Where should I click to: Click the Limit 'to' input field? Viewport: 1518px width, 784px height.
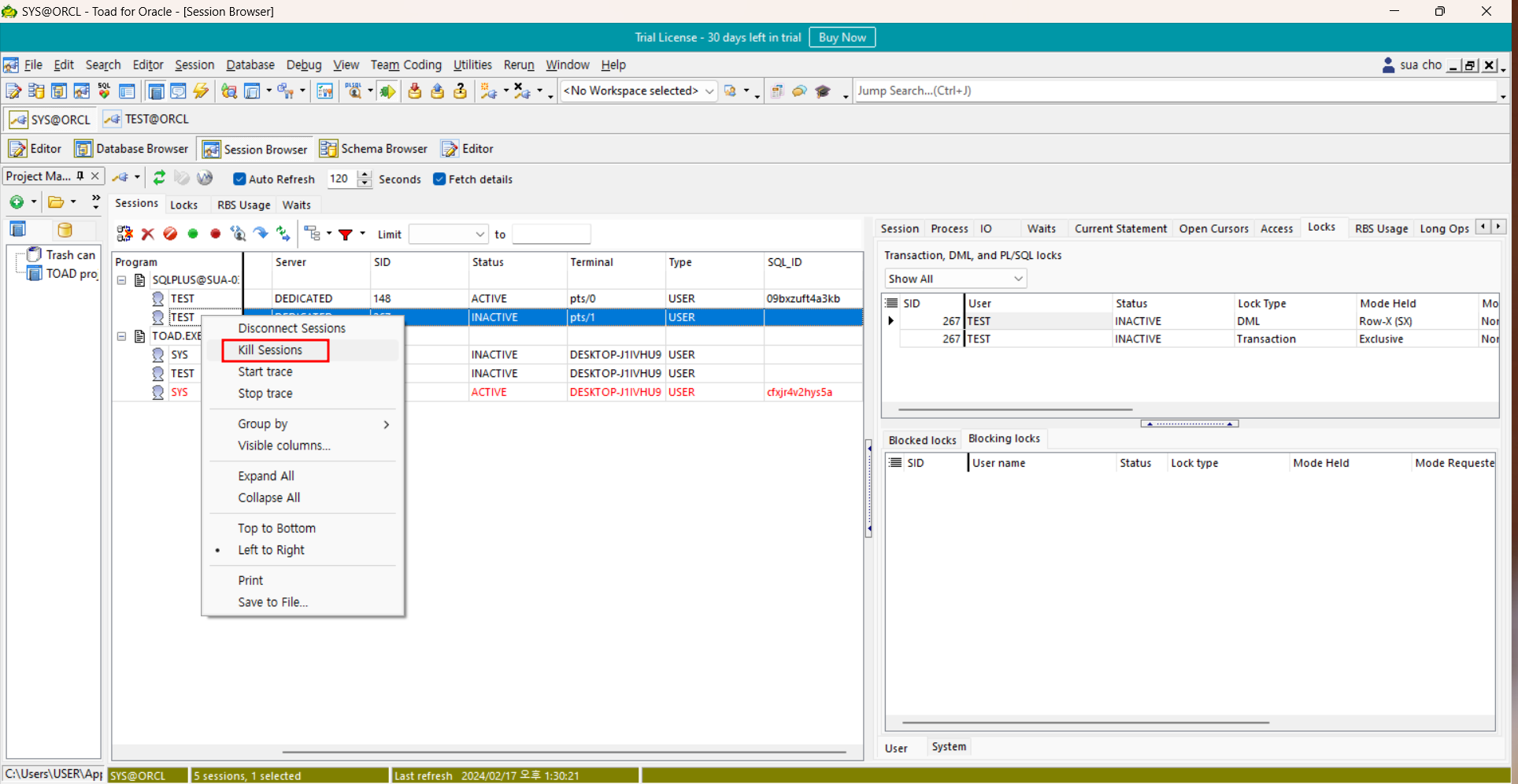pyautogui.click(x=551, y=235)
